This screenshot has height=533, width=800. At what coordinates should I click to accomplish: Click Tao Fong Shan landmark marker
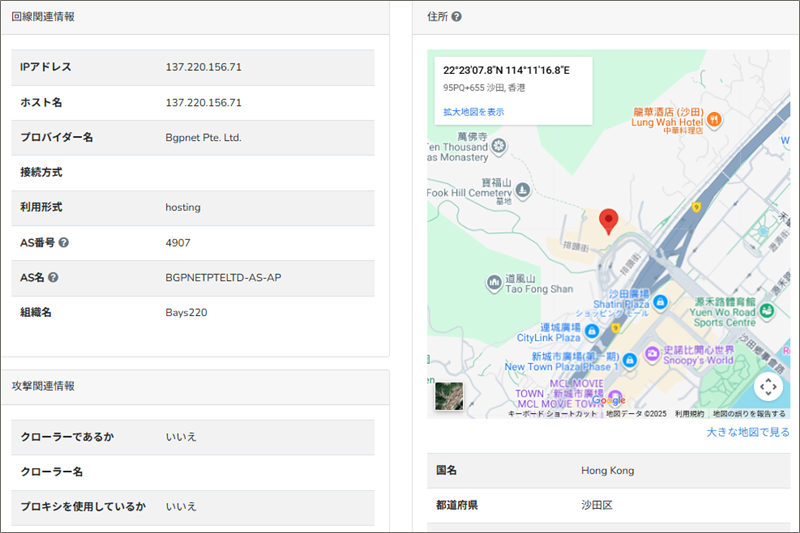tap(492, 283)
